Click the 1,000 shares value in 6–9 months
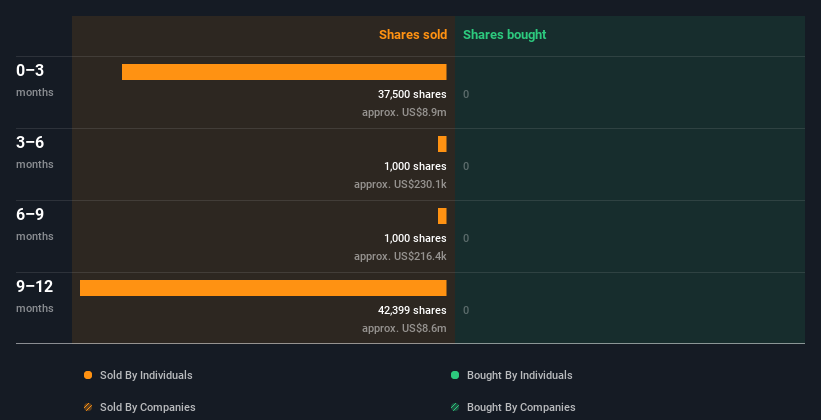 click(415, 238)
